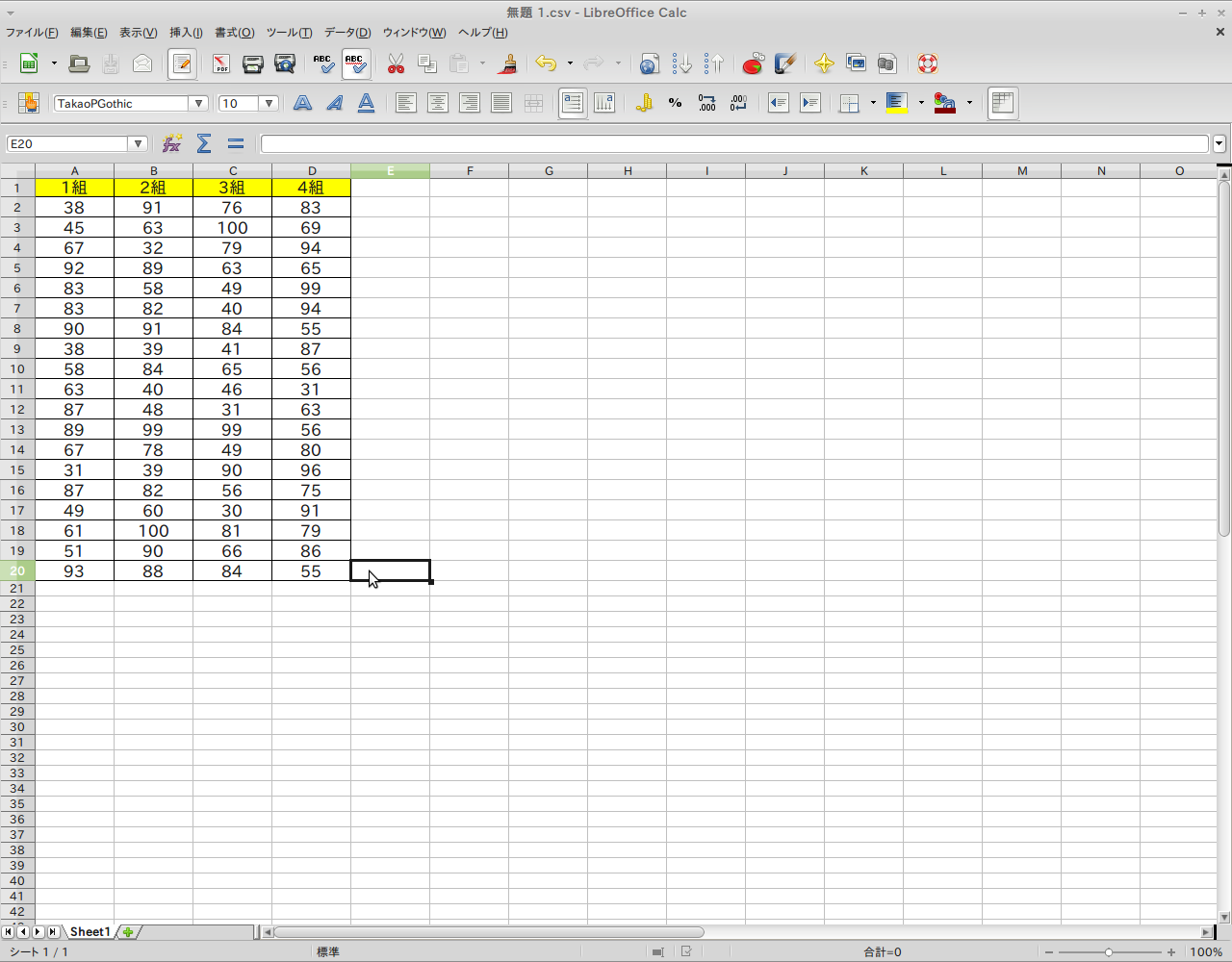Image resolution: width=1232 pixels, height=962 pixels.
Task: Apply currency number format
Action: (644, 103)
